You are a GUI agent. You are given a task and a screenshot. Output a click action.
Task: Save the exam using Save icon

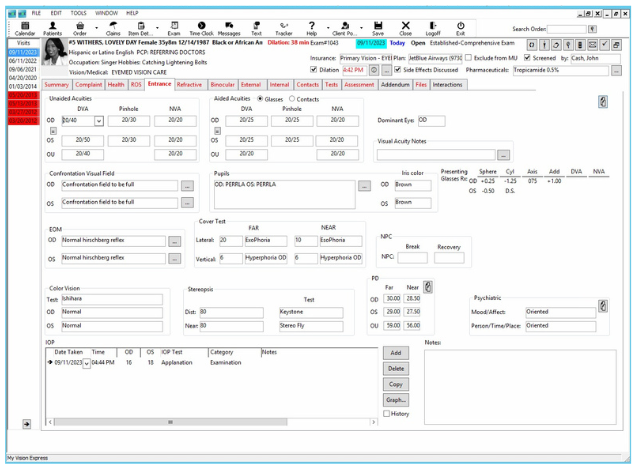coord(377,28)
